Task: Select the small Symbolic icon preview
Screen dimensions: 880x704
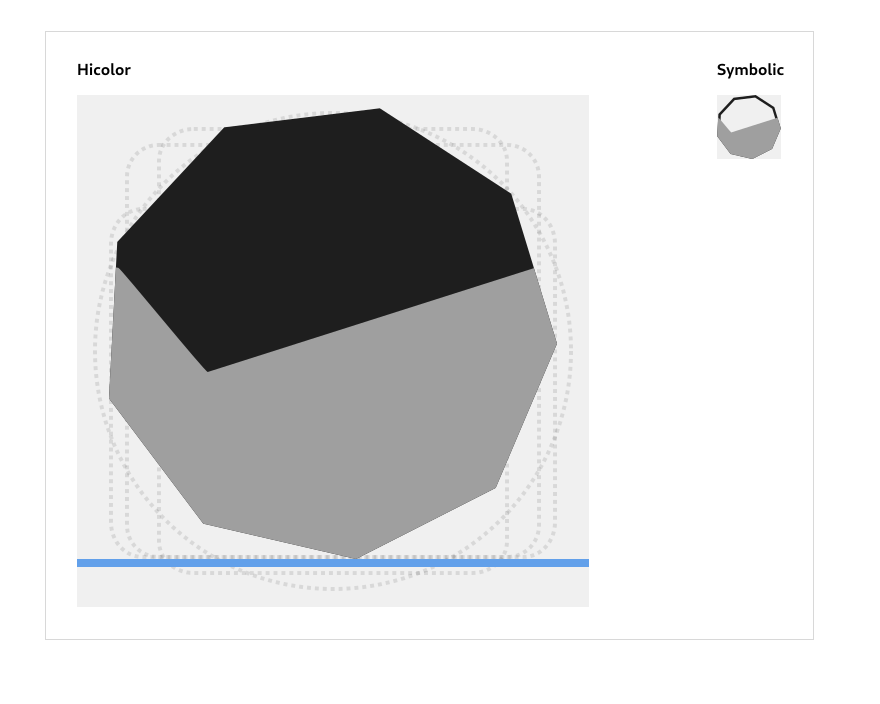Action: pos(748,127)
